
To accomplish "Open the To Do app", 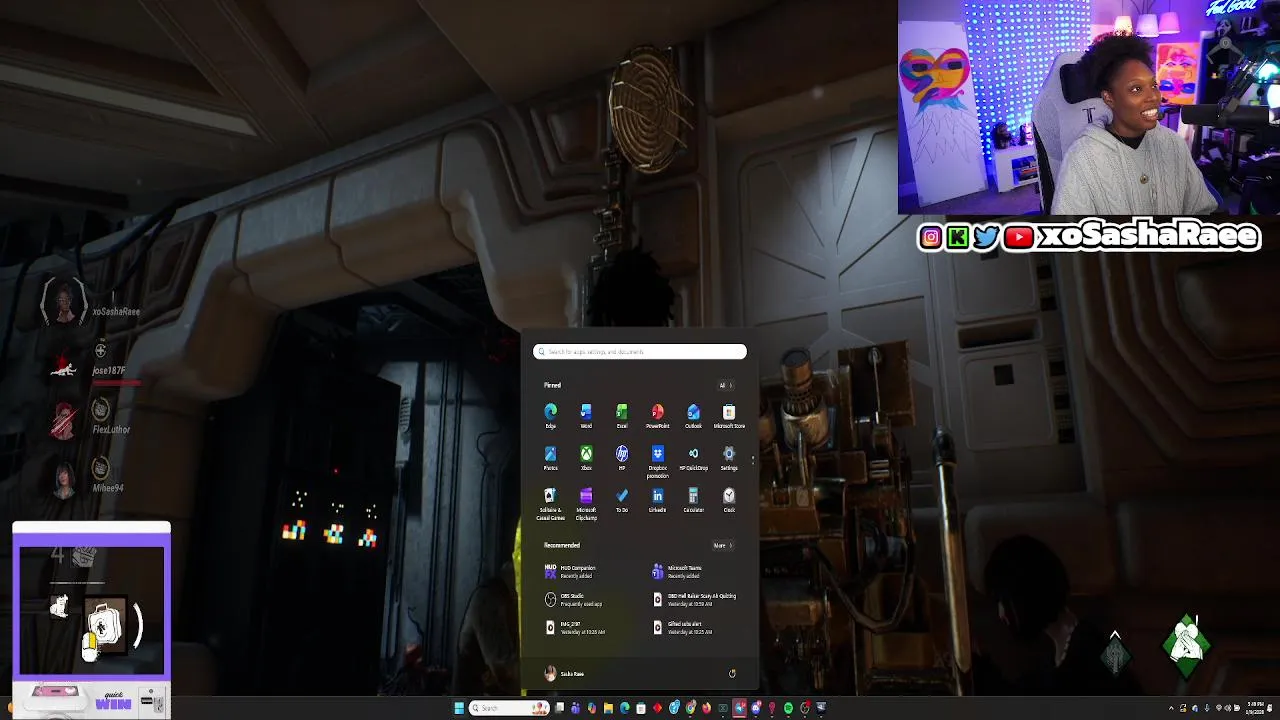I will click(622, 500).
